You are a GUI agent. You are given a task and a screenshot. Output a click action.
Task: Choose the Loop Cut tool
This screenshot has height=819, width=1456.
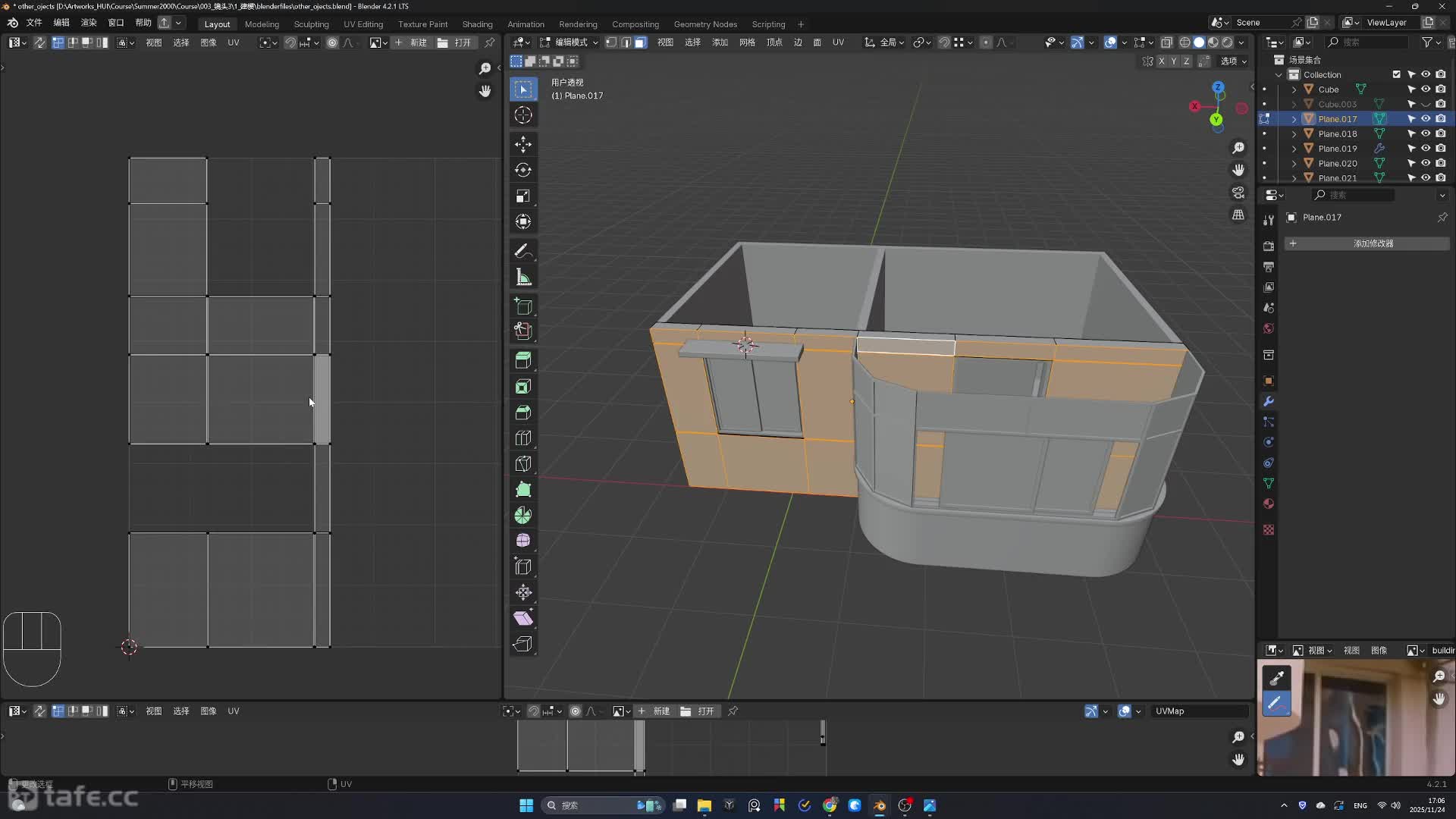coord(523,438)
